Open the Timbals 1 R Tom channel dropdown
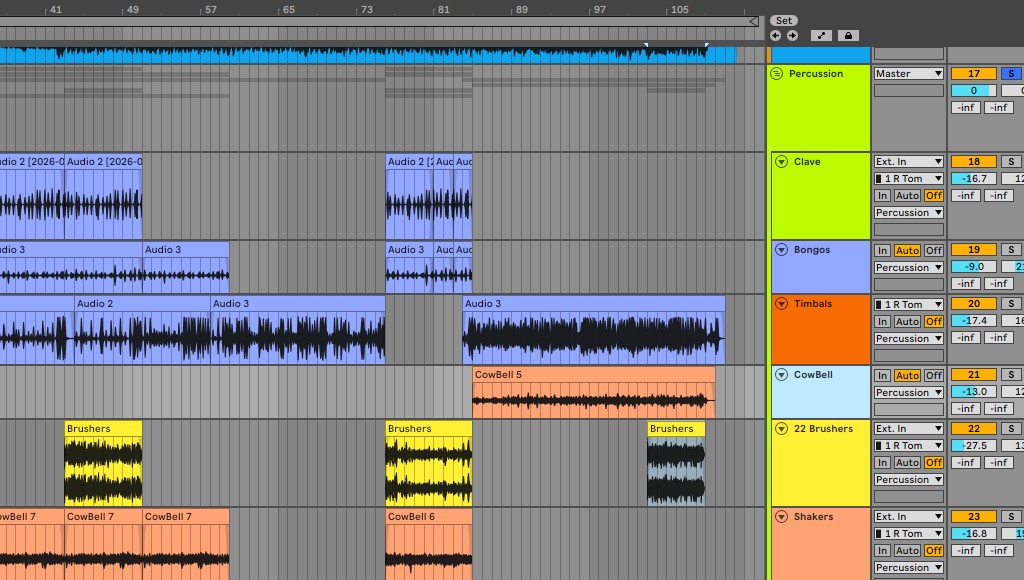This screenshot has width=1024, height=580. click(x=908, y=304)
